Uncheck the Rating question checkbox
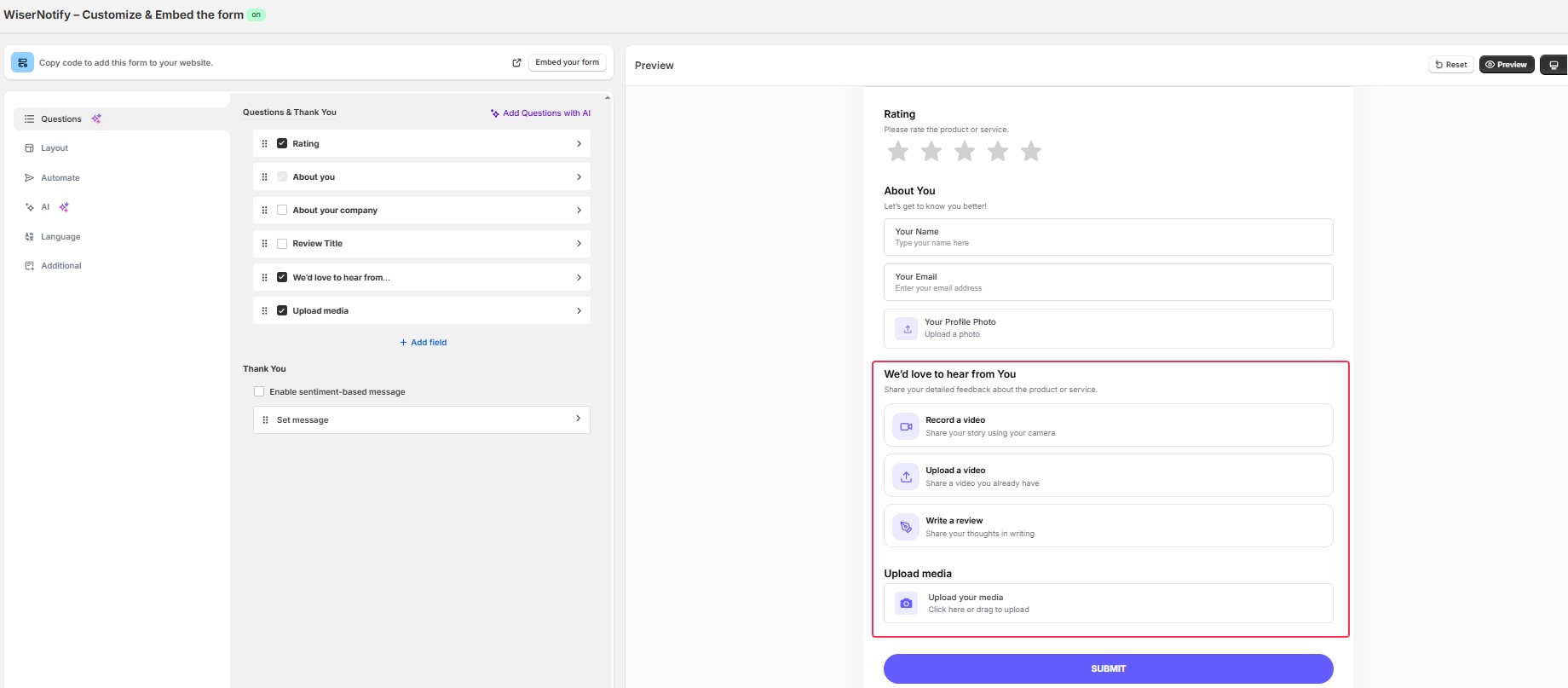 tap(282, 144)
